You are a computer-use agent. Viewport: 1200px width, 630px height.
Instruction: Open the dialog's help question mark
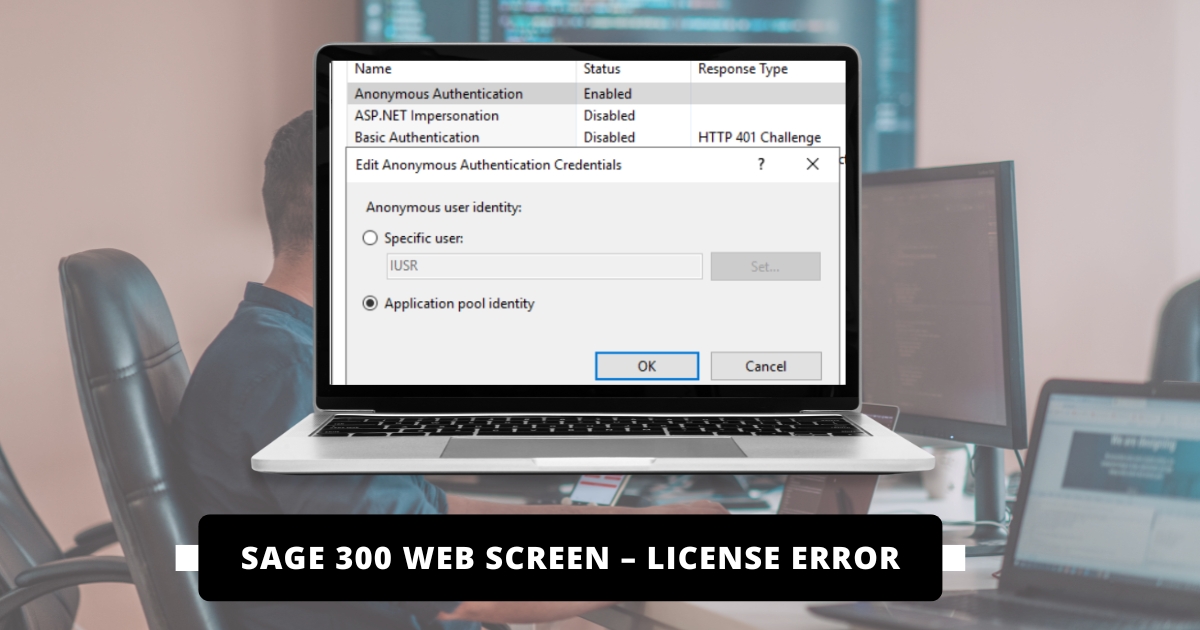pos(762,164)
